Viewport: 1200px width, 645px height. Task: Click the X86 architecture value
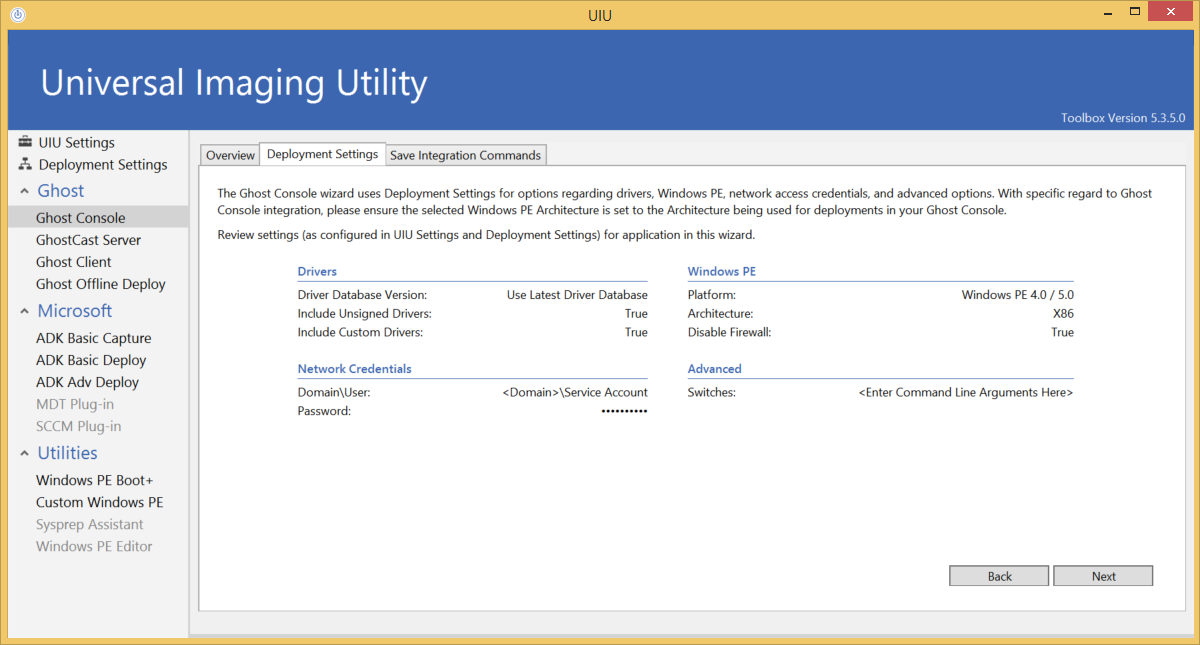tap(1063, 314)
